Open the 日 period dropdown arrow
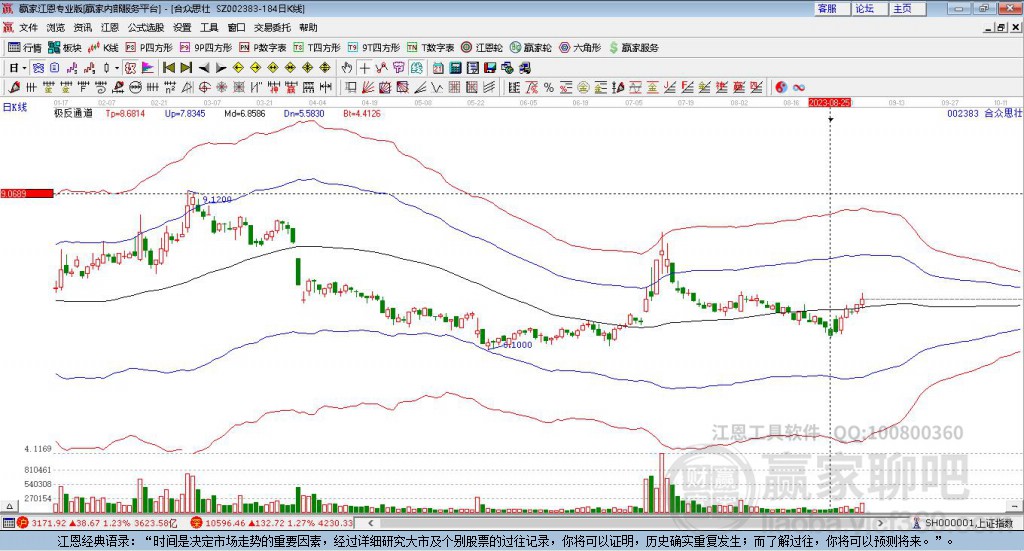This screenshot has width=1024, height=551. tap(24, 68)
